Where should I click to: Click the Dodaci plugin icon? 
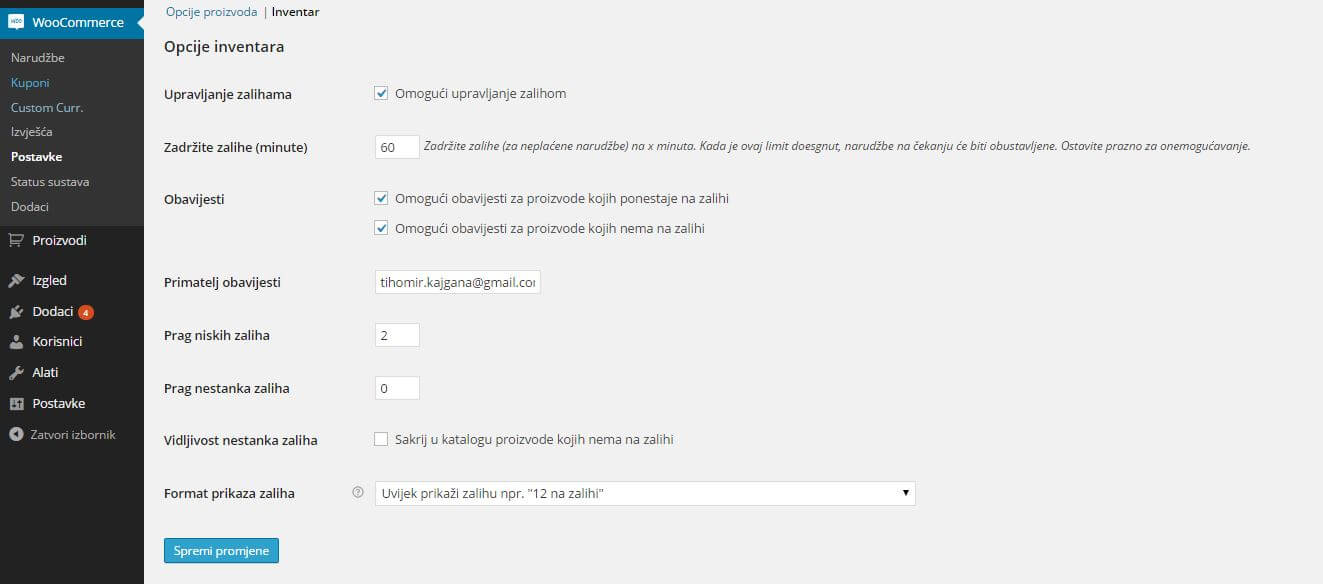(16, 312)
